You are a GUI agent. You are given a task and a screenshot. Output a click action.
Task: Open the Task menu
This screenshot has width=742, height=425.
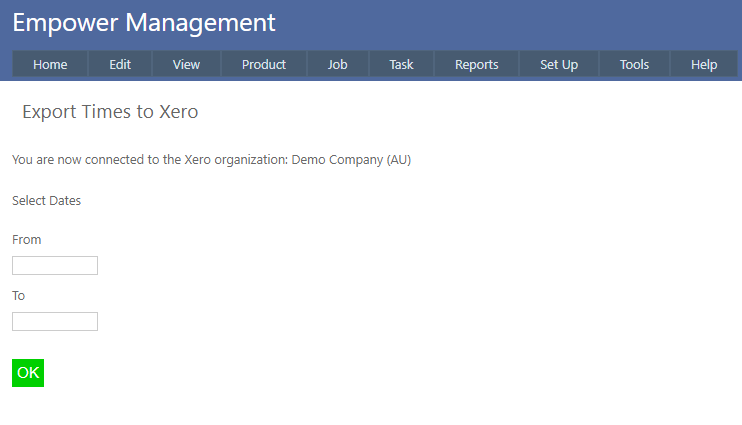tap(401, 64)
